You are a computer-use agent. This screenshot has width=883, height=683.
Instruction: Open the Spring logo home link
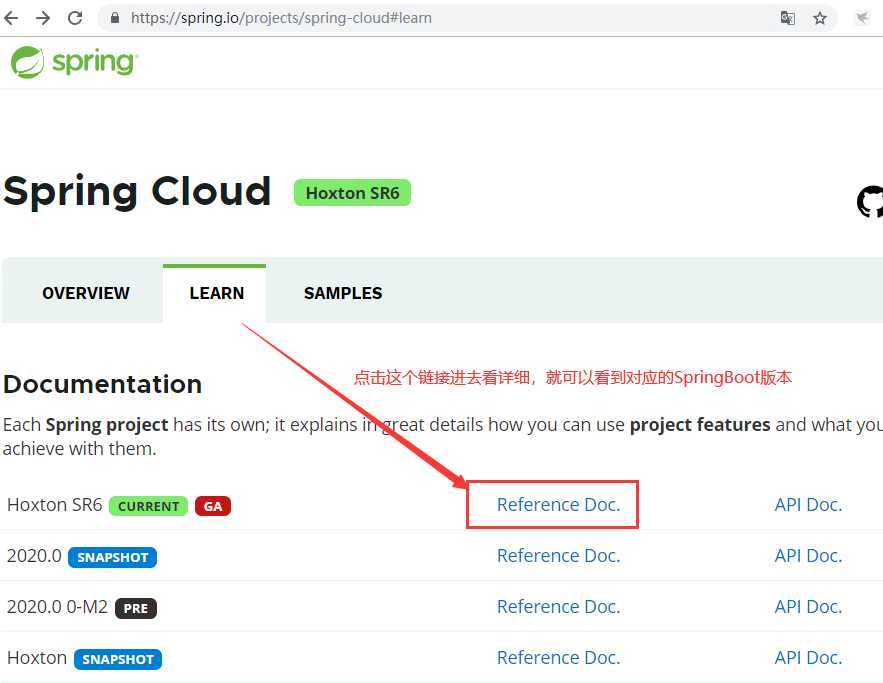point(74,62)
